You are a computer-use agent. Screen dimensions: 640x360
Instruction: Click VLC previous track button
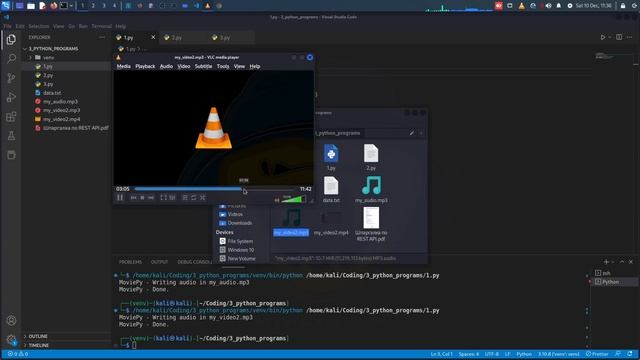tap(133, 198)
